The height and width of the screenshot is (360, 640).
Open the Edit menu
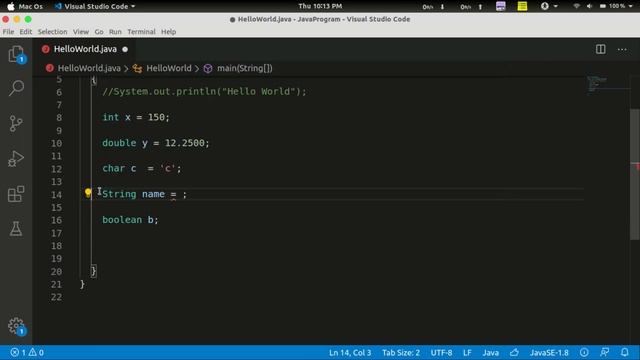tap(26, 31)
